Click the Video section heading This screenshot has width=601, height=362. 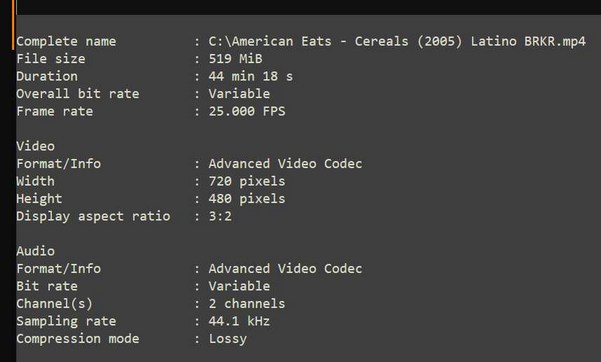tap(35, 146)
